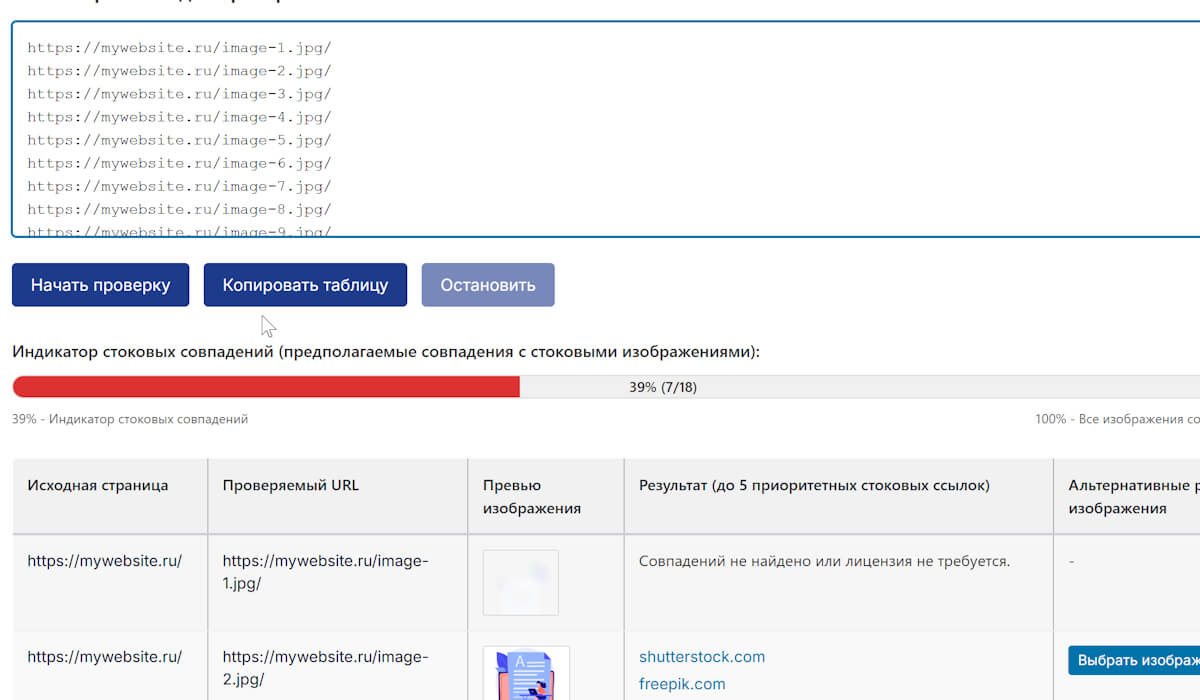This screenshot has width=1200, height=700.
Task: Click the 'Превью изображения' column header
Action: click(x=531, y=497)
